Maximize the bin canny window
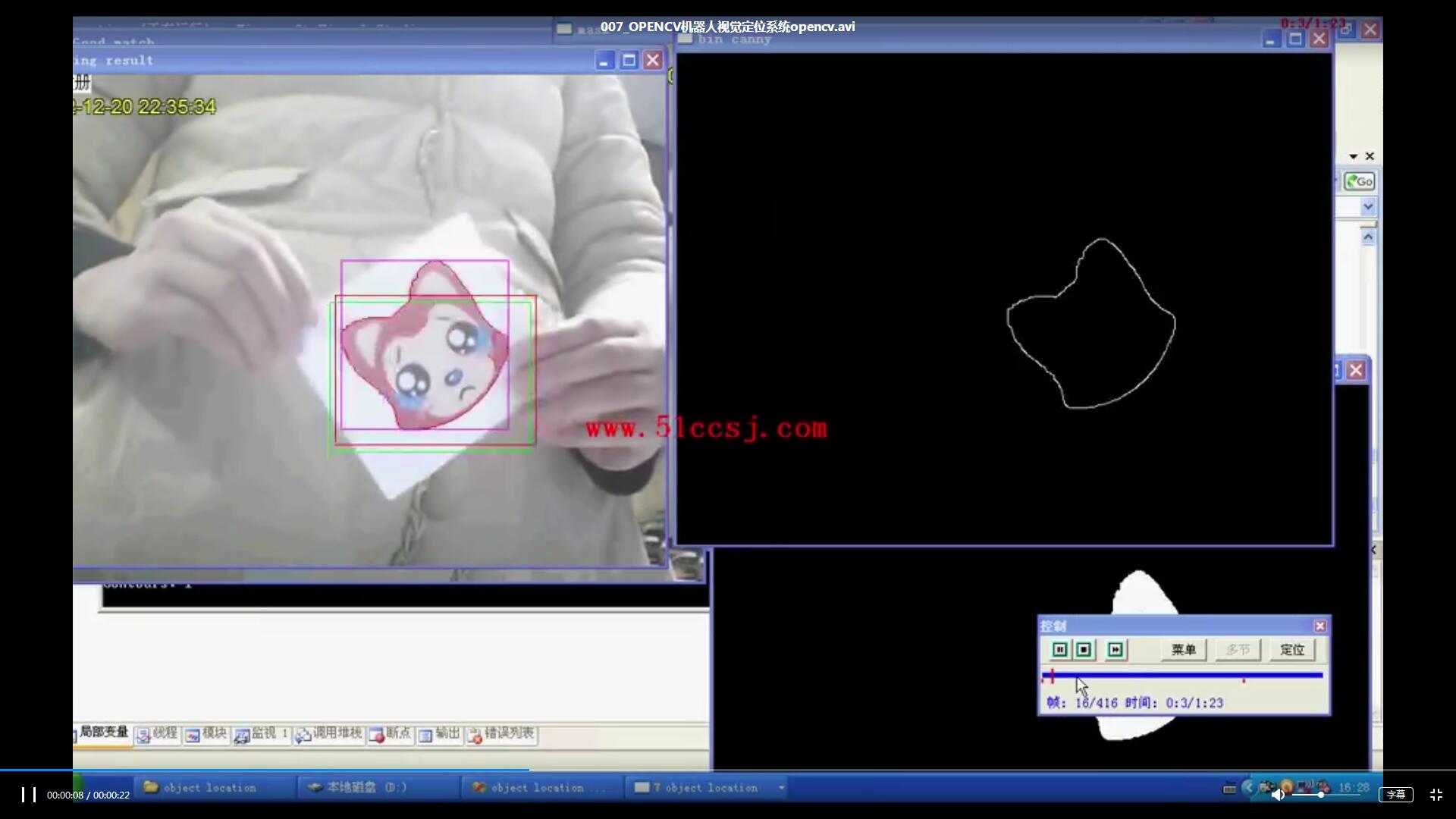 click(x=1295, y=39)
